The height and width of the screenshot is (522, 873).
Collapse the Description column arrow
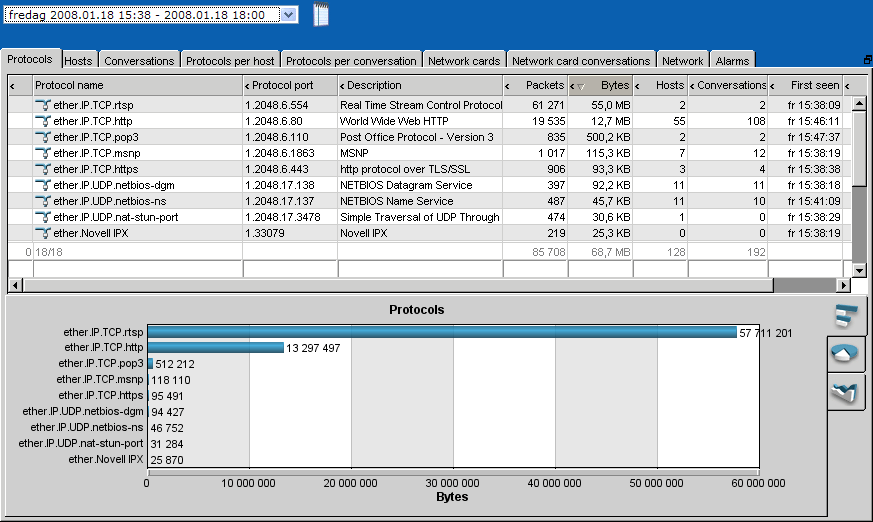coord(342,86)
